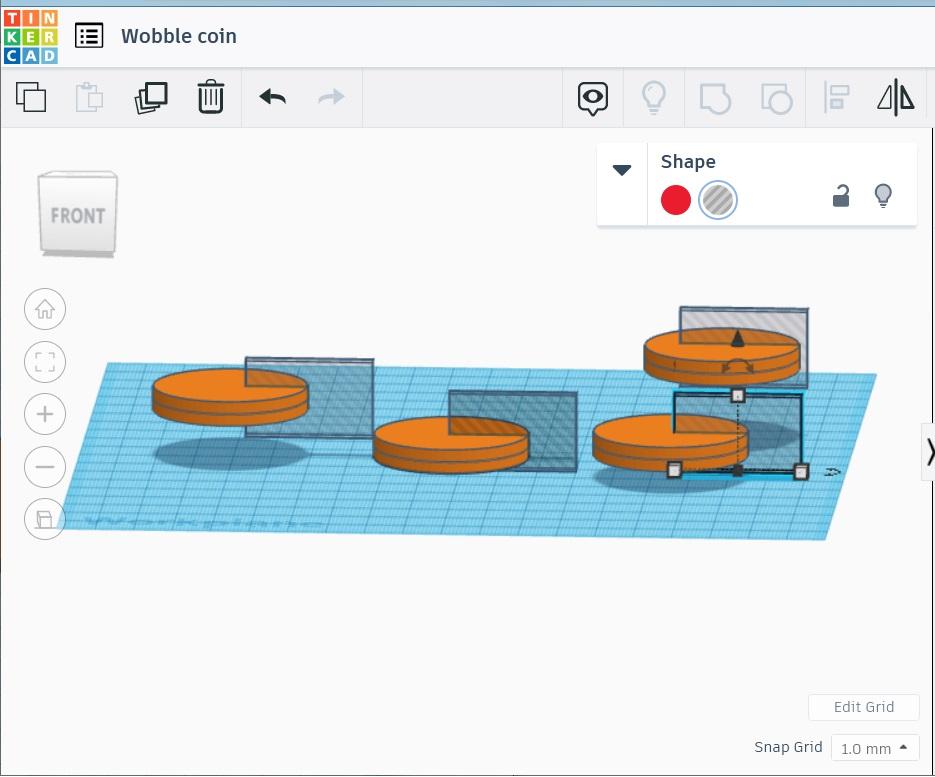935x777 pixels.
Task: Click the black cone height handle
Action: (738, 339)
